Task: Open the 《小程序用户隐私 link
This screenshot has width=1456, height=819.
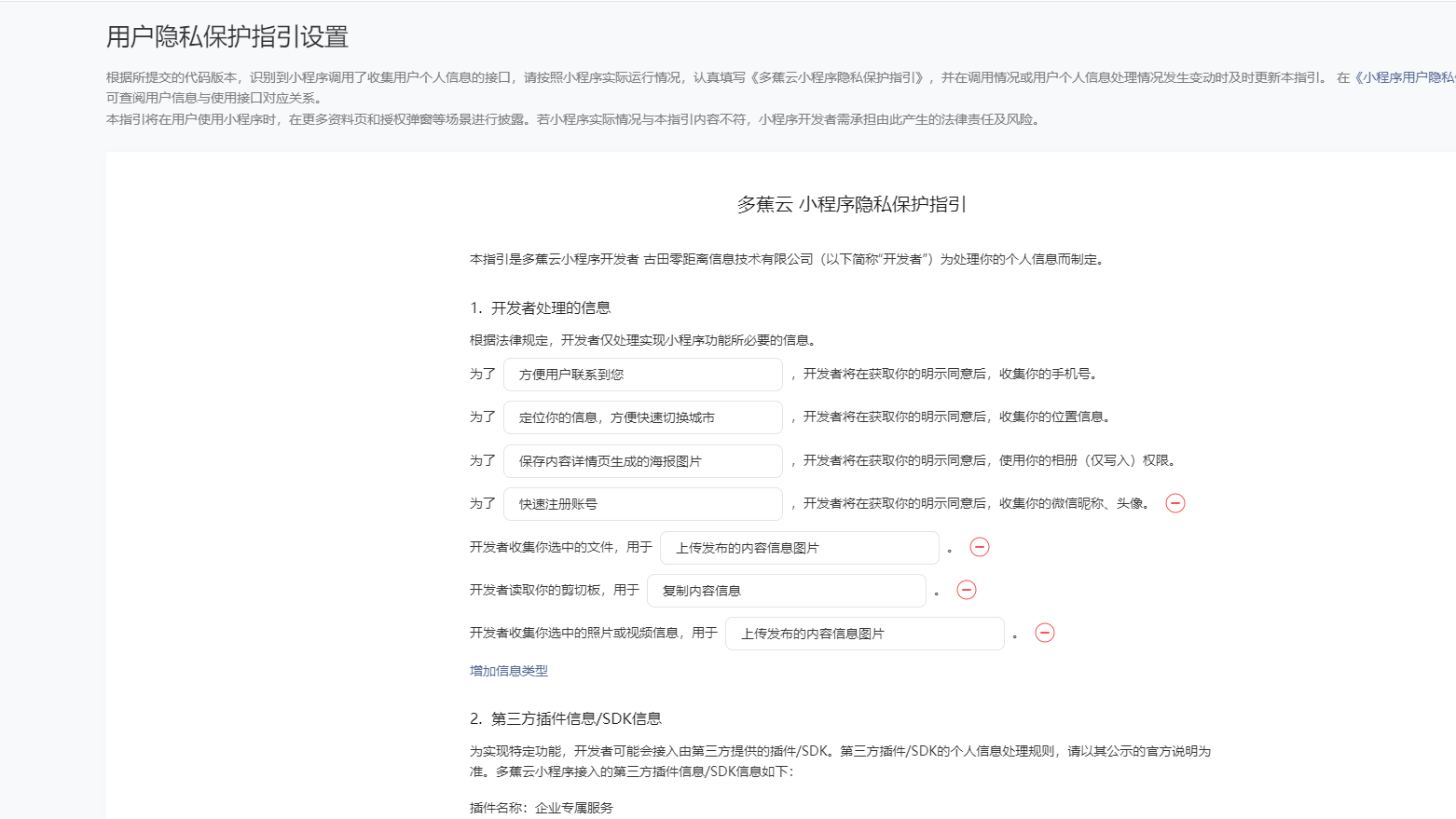Action: point(1403,77)
